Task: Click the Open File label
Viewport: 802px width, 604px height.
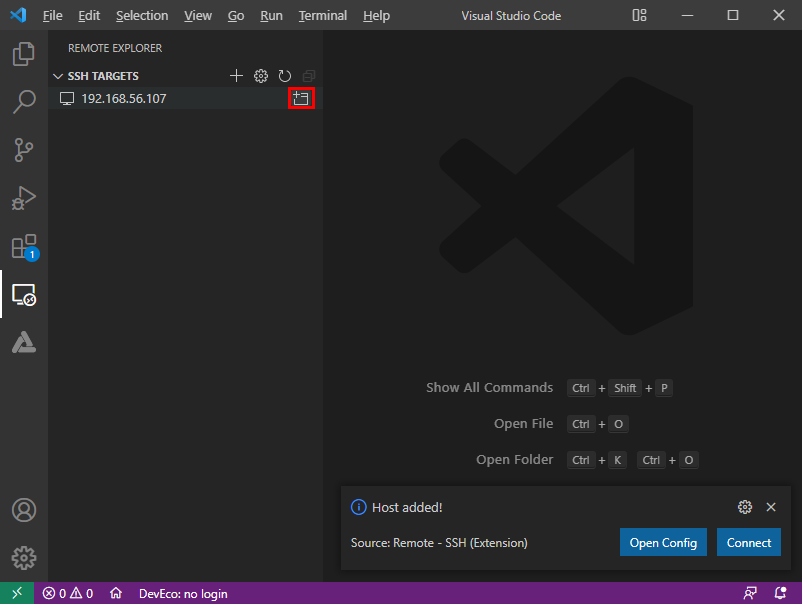Action: click(523, 423)
